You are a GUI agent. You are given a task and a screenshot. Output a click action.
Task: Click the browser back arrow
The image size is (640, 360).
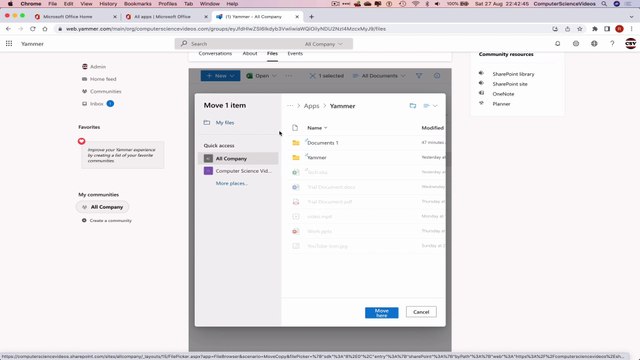[x=8, y=29]
